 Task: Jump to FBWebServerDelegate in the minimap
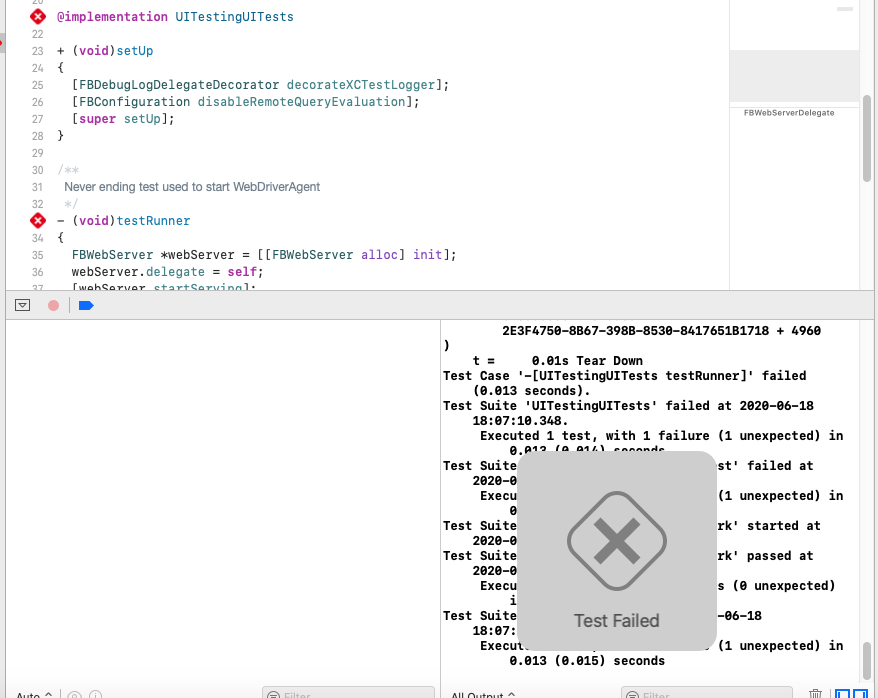789,113
